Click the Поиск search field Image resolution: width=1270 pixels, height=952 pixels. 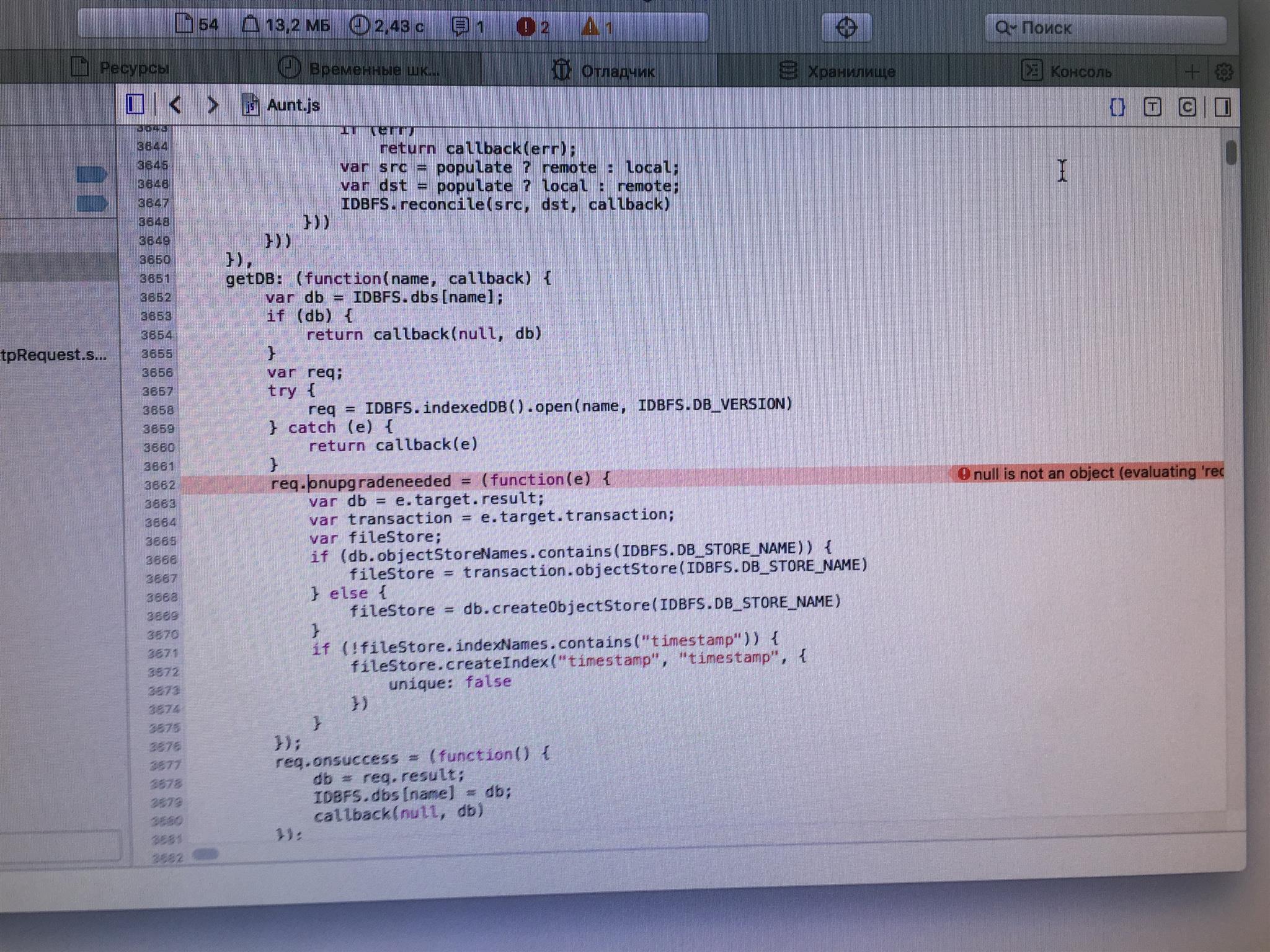[1105, 29]
